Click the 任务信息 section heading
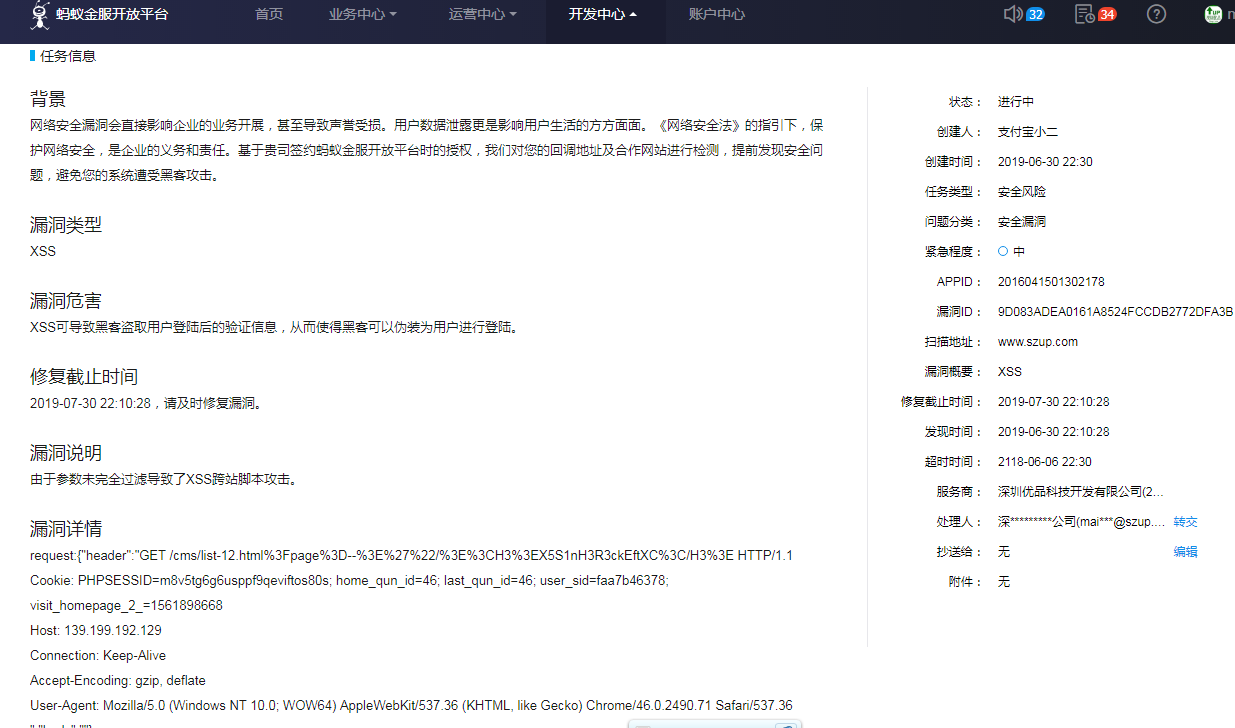The height and width of the screenshot is (728, 1235). point(68,57)
